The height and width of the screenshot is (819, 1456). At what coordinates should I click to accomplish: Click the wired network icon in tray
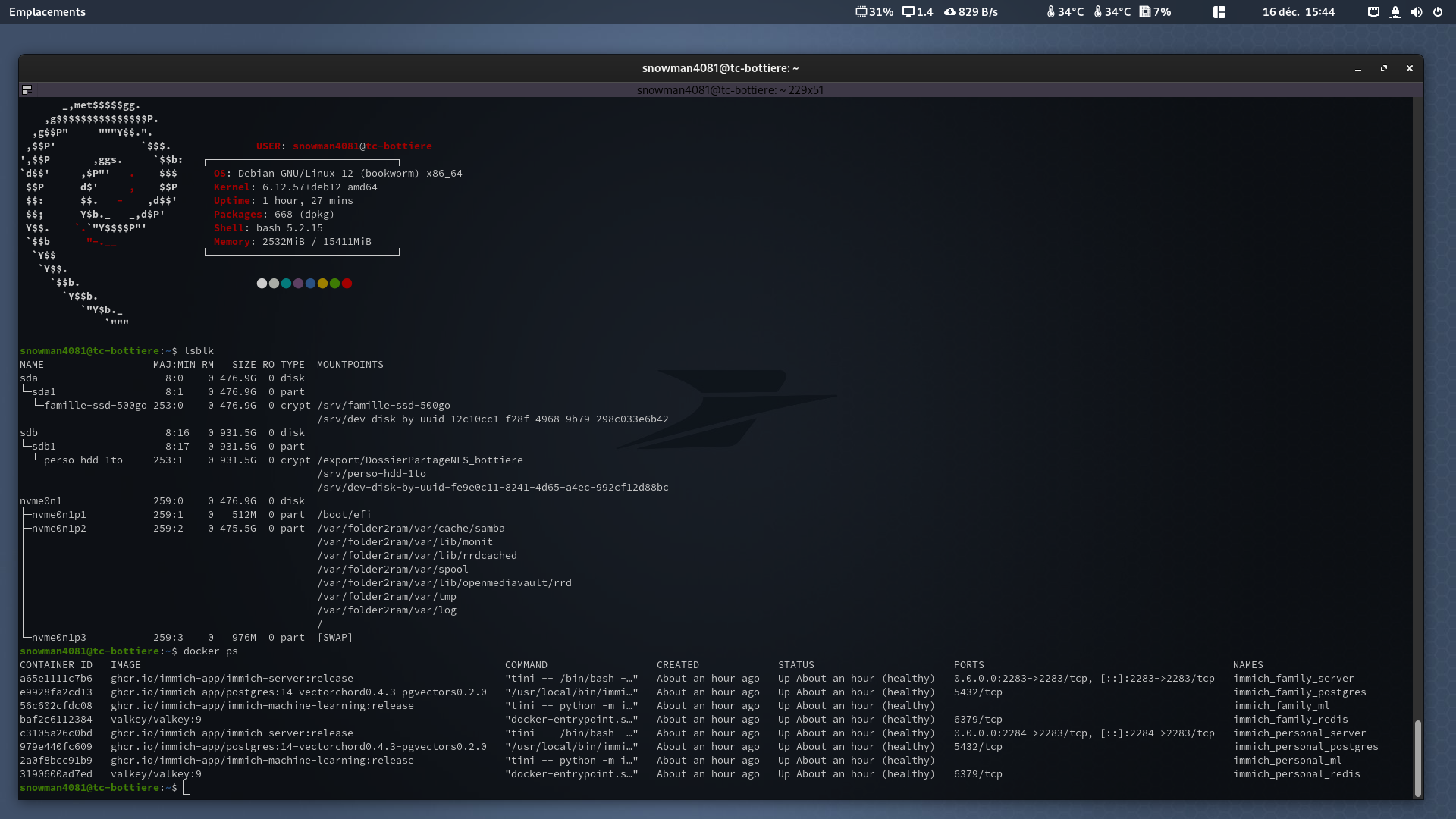pos(1373,12)
